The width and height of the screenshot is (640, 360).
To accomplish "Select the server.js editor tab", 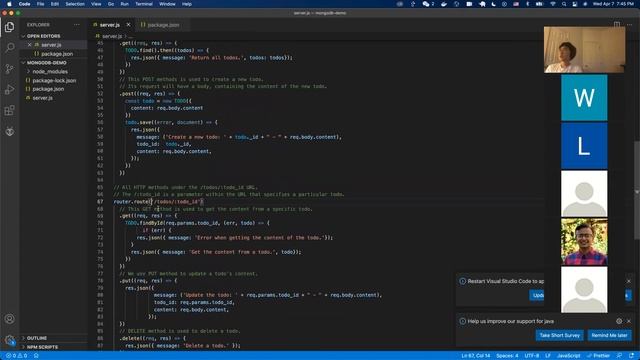I will point(109,25).
